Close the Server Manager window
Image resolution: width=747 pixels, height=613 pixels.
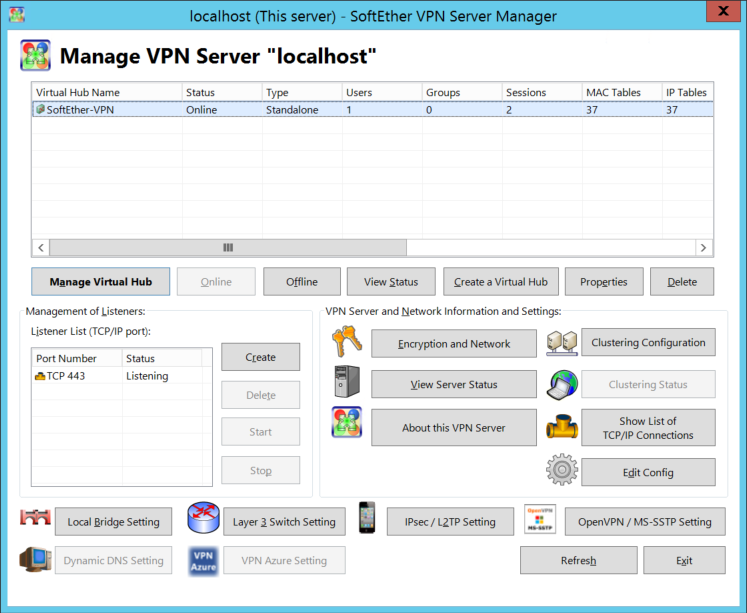(723, 10)
